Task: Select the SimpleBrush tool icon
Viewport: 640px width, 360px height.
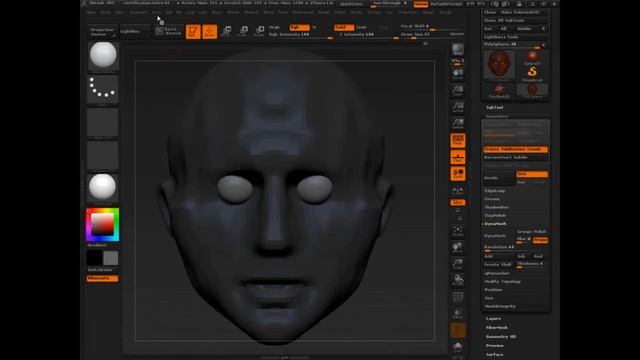Action: (532, 73)
